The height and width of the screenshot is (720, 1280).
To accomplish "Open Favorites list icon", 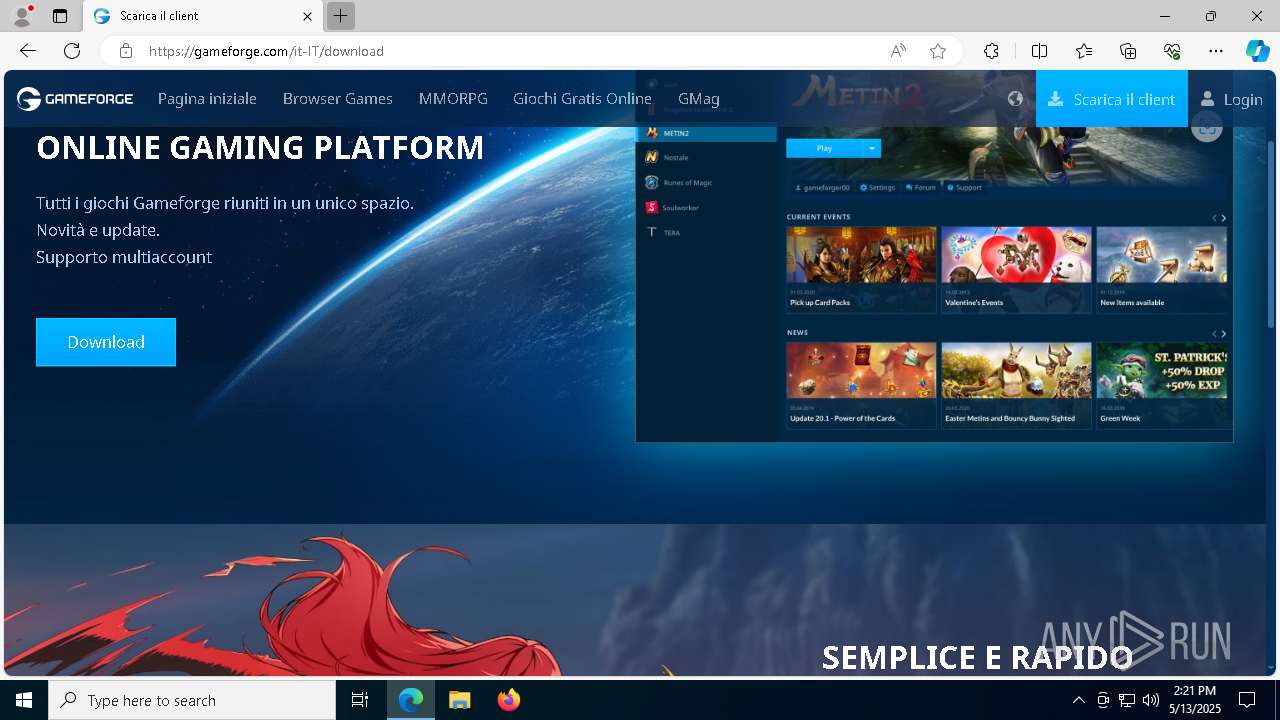I will pos(1084,51).
